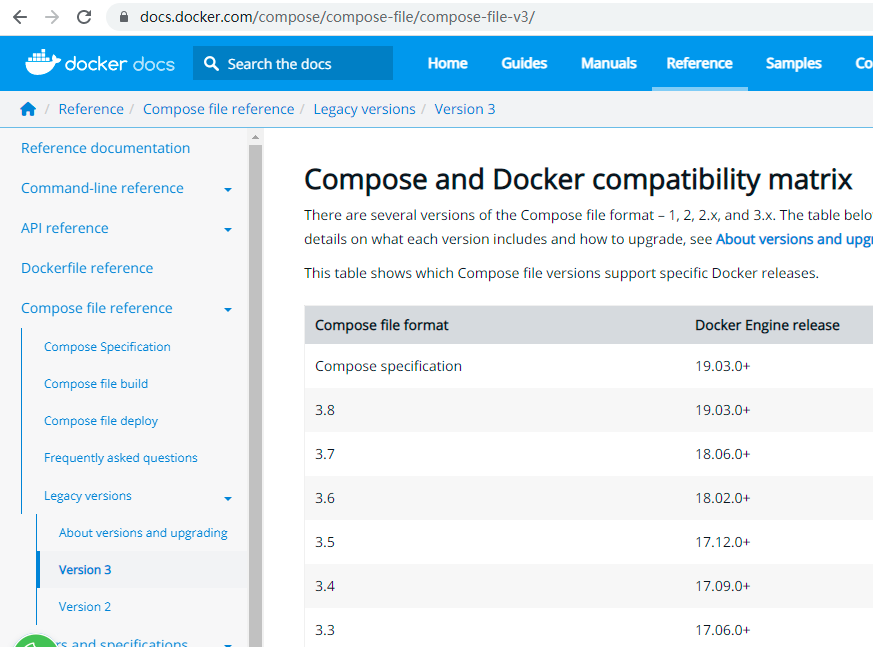This screenshot has width=873, height=647.
Task: Click the 3.5 format cell
Action: (325, 542)
